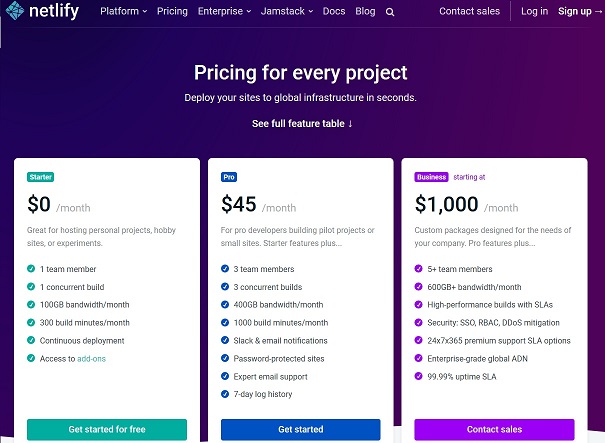The height and width of the screenshot is (443, 605).
Task: Click the Get started for free button
Action: tap(107, 429)
